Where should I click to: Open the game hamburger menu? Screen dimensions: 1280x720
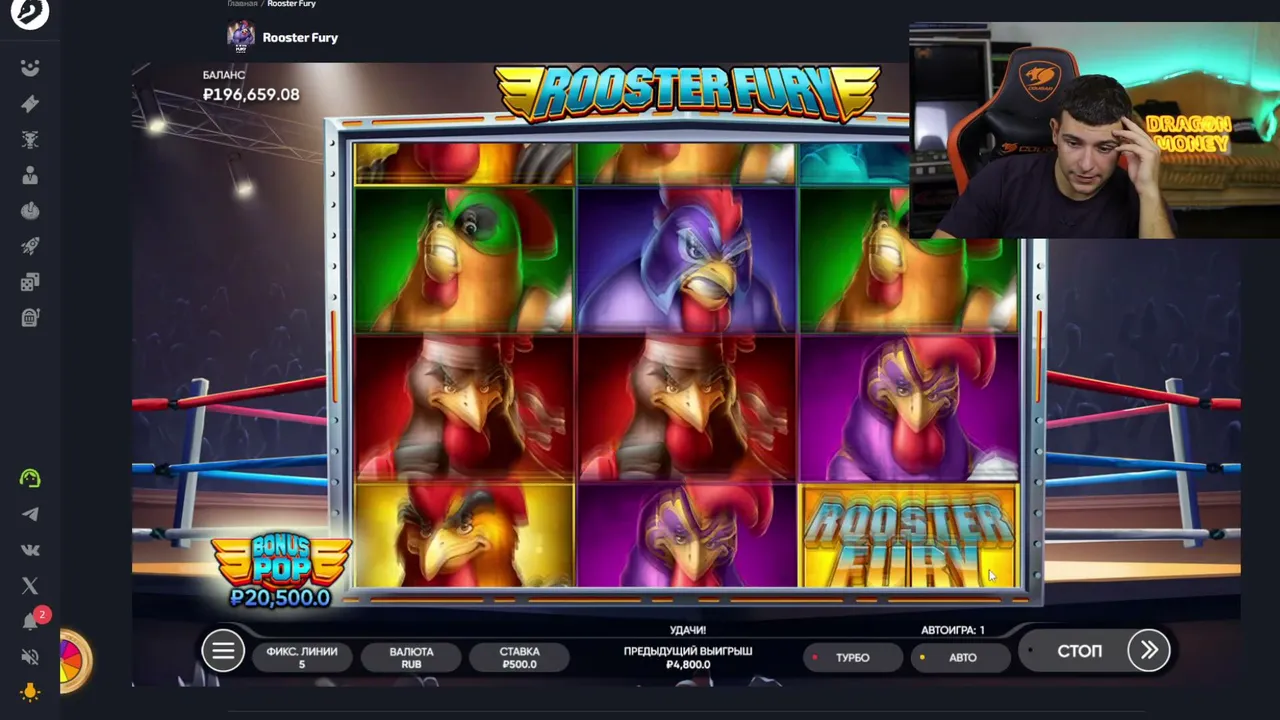(223, 652)
